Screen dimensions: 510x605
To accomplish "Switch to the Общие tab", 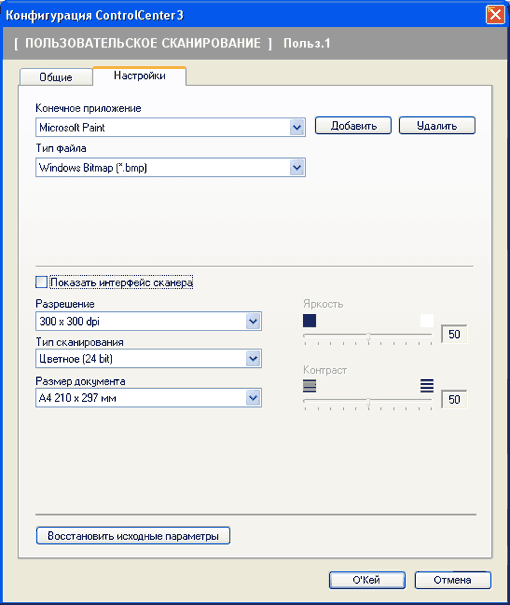I will pyautogui.click(x=56, y=77).
